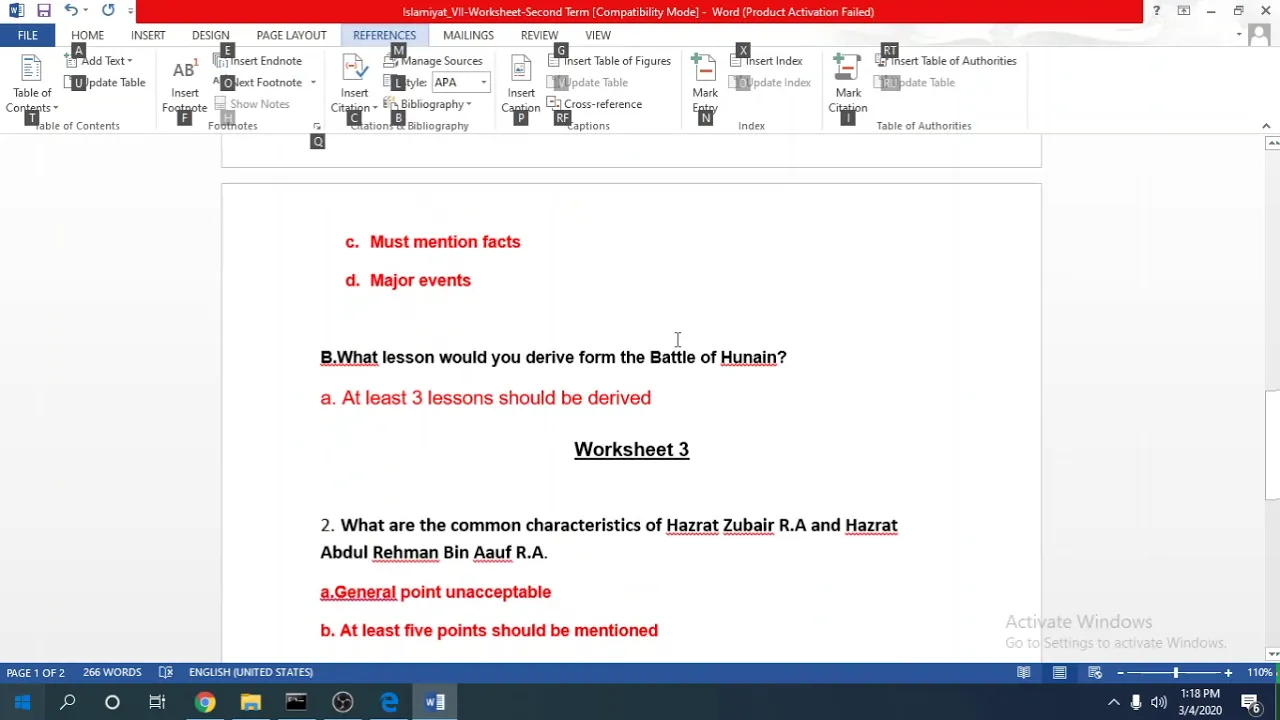This screenshot has width=1280, height=720.
Task: Open OBS Studio from taskbar
Action: (342, 702)
